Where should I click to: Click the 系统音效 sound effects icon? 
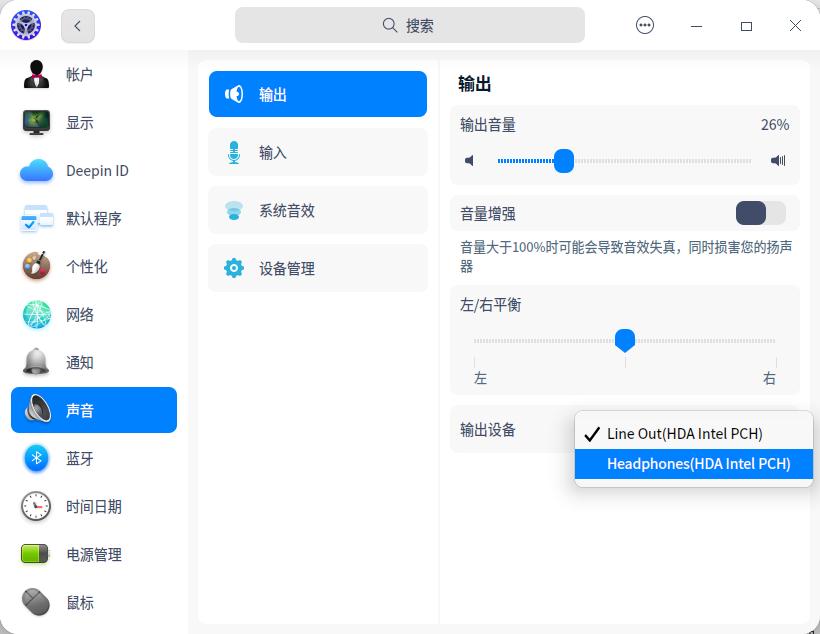click(x=232, y=210)
